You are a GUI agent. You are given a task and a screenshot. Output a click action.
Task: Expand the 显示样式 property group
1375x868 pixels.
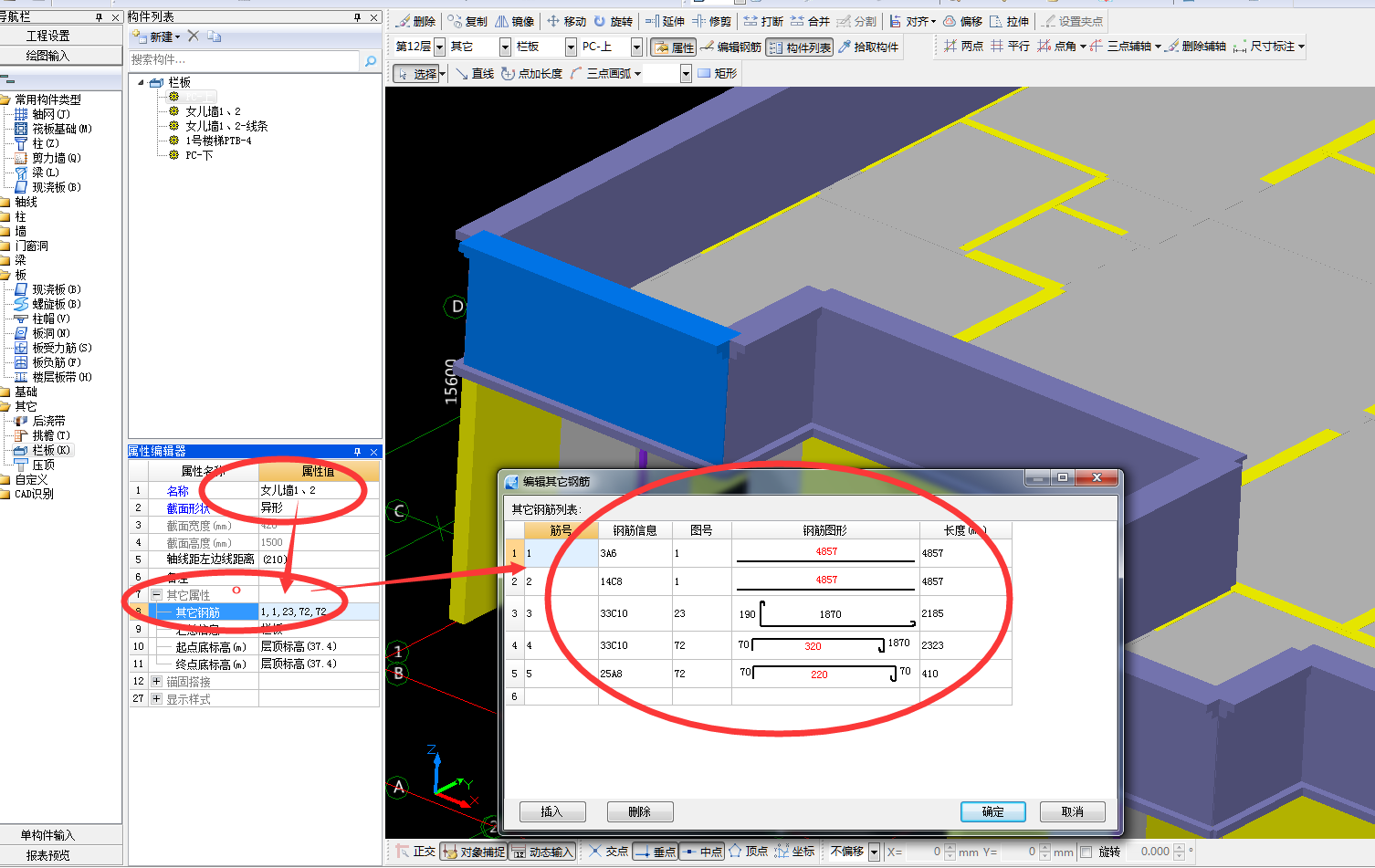click(x=156, y=699)
